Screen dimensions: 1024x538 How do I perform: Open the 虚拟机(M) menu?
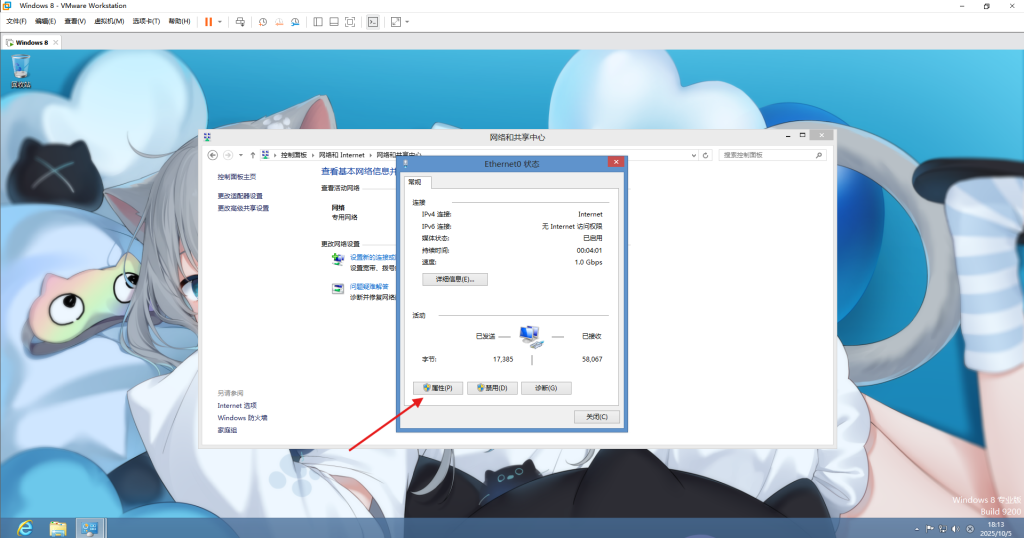click(x=108, y=21)
